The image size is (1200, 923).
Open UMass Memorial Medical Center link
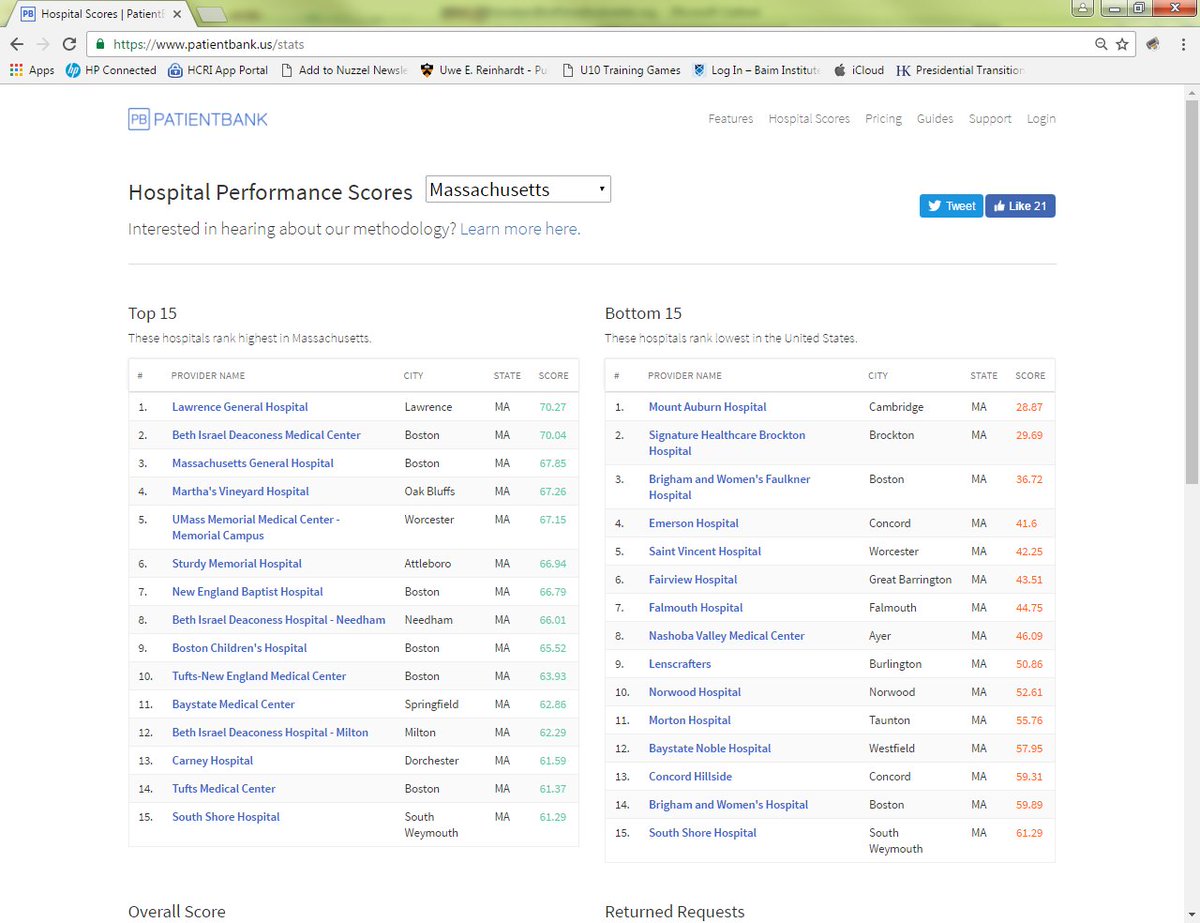[256, 527]
